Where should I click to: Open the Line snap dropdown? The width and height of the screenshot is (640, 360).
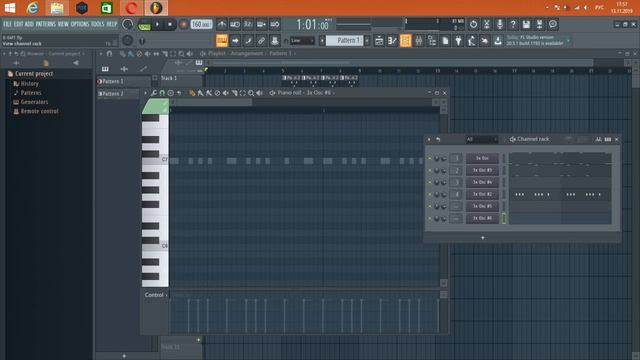(302, 40)
